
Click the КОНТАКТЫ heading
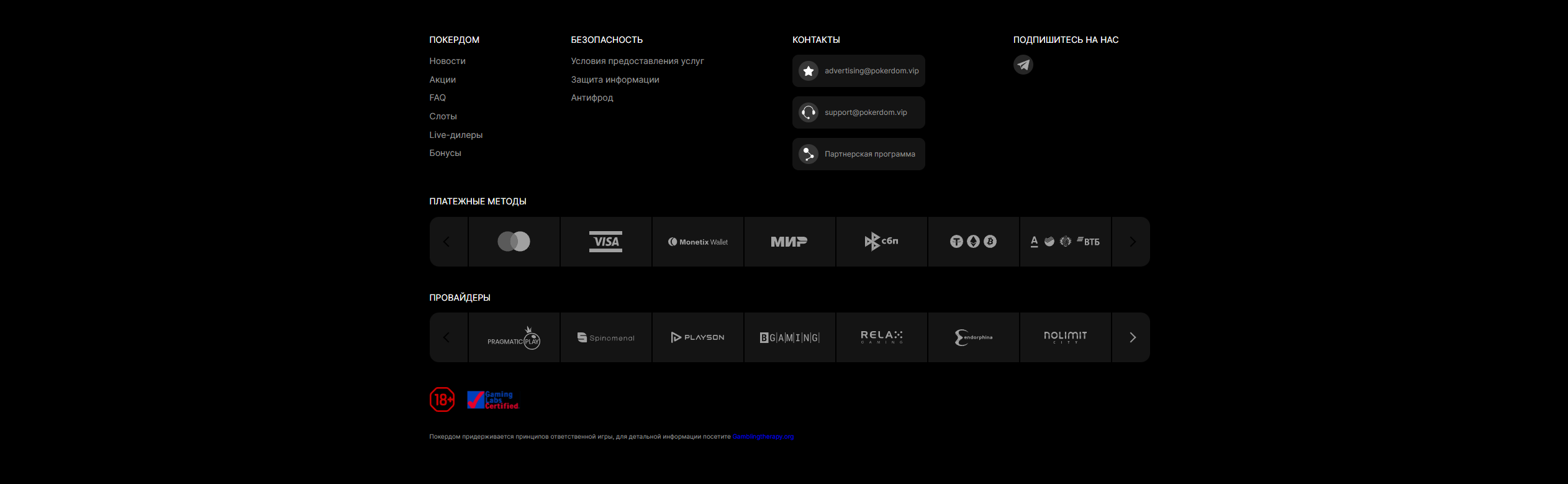816,40
